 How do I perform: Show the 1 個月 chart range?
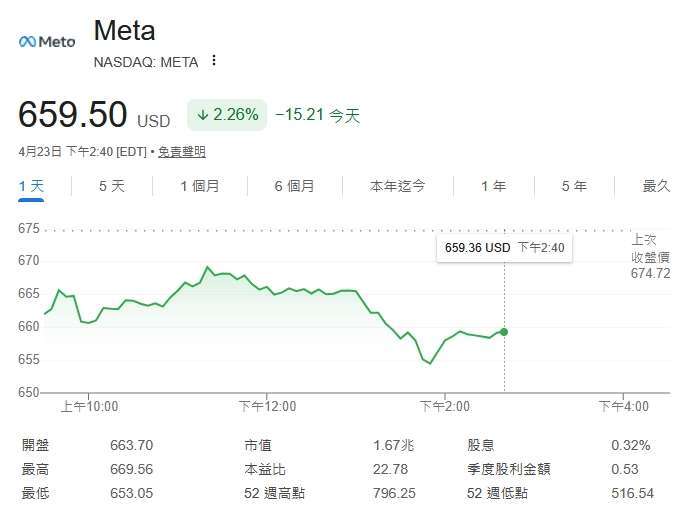(200, 186)
